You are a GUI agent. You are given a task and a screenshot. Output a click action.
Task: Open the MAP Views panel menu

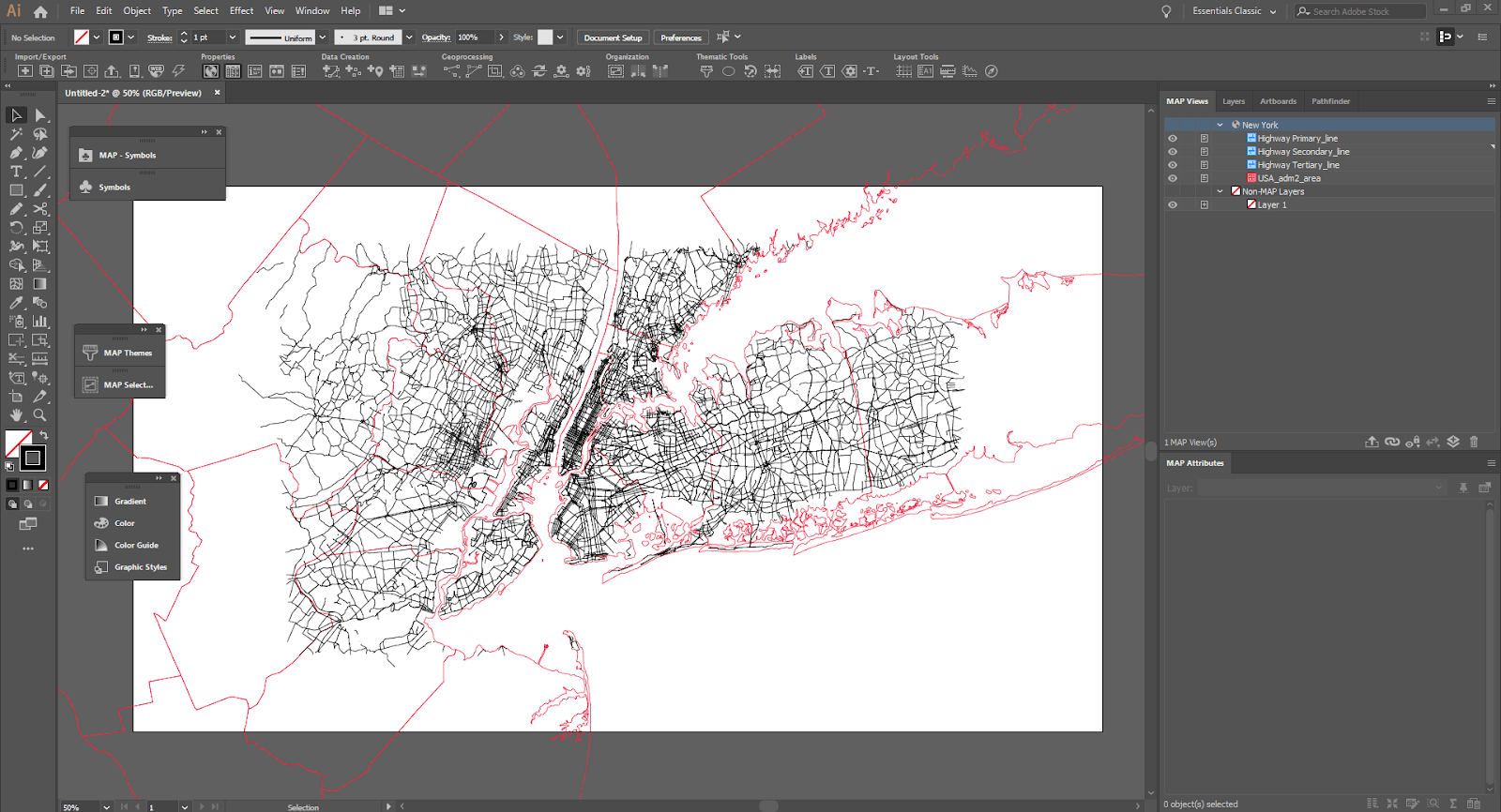tap(1492, 101)
